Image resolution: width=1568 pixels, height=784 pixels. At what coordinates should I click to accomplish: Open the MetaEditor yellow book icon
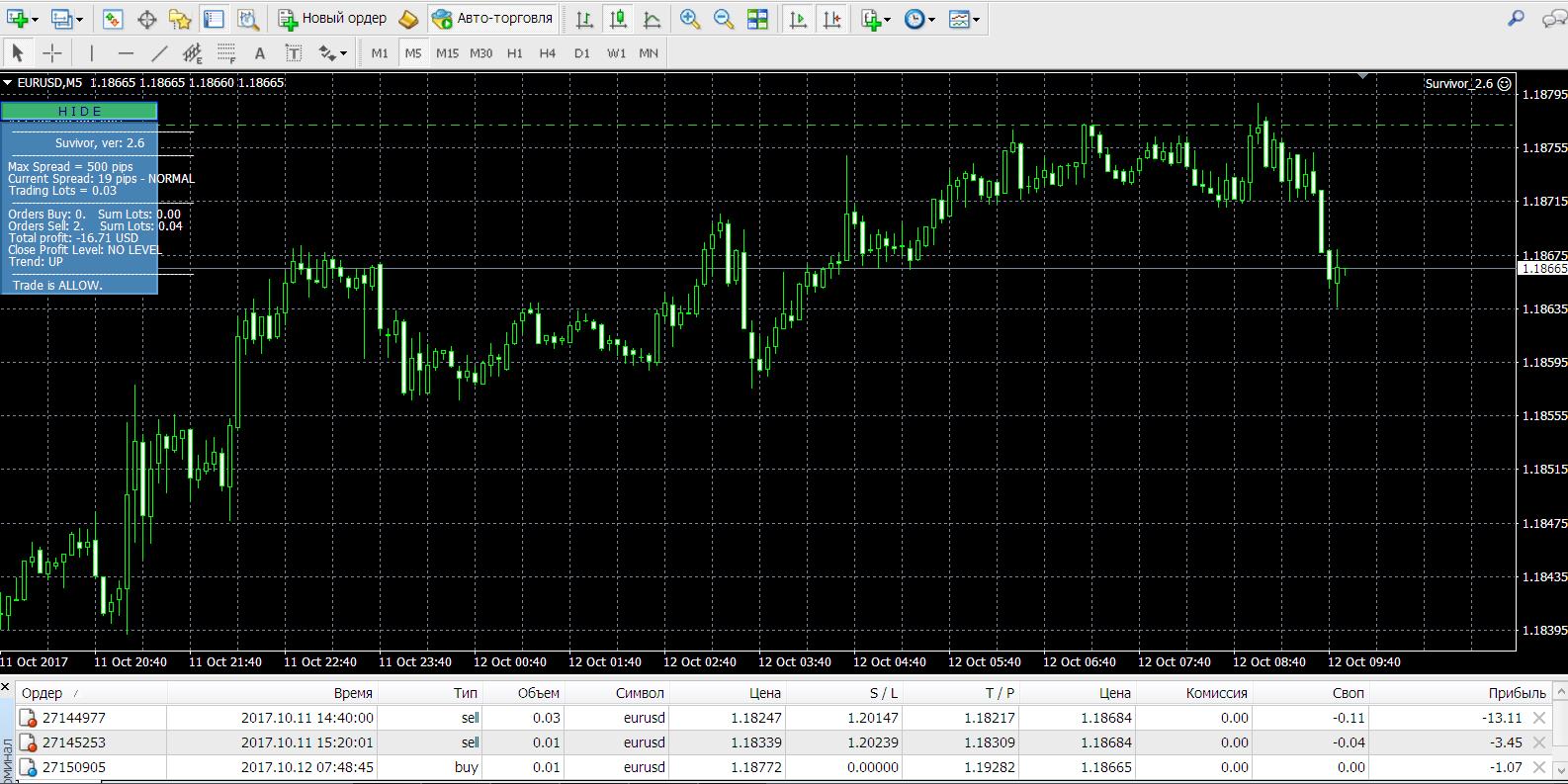pyautogui.click(x=408, y=18)
